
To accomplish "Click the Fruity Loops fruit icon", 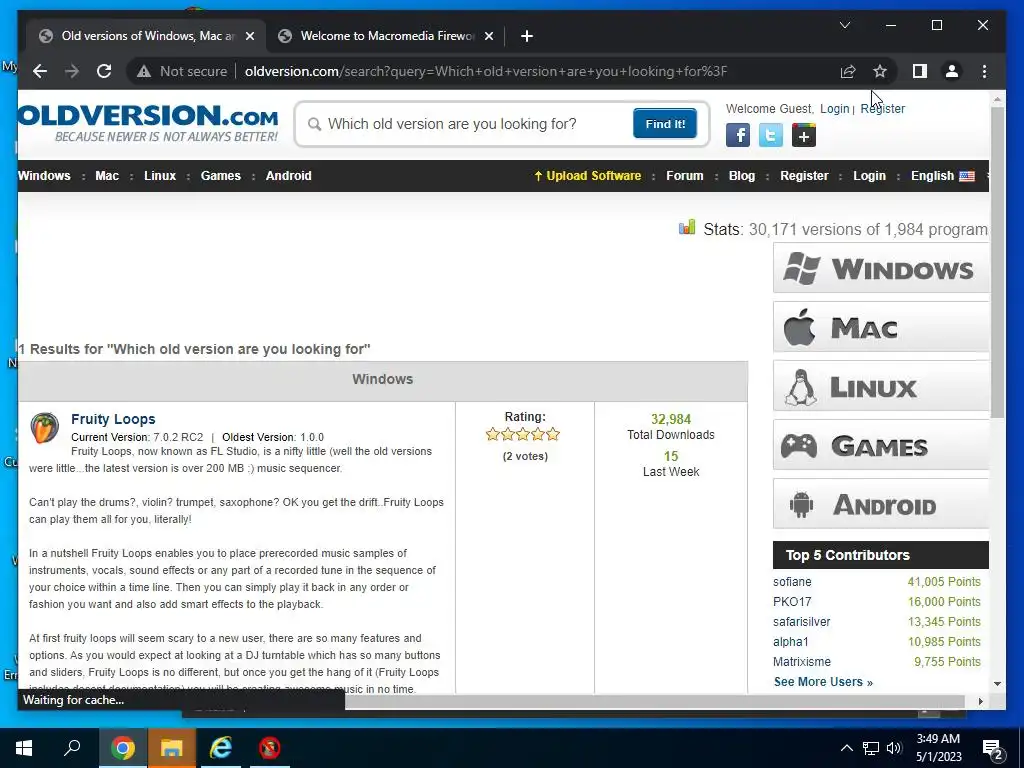I will click(x=44, y=428).
